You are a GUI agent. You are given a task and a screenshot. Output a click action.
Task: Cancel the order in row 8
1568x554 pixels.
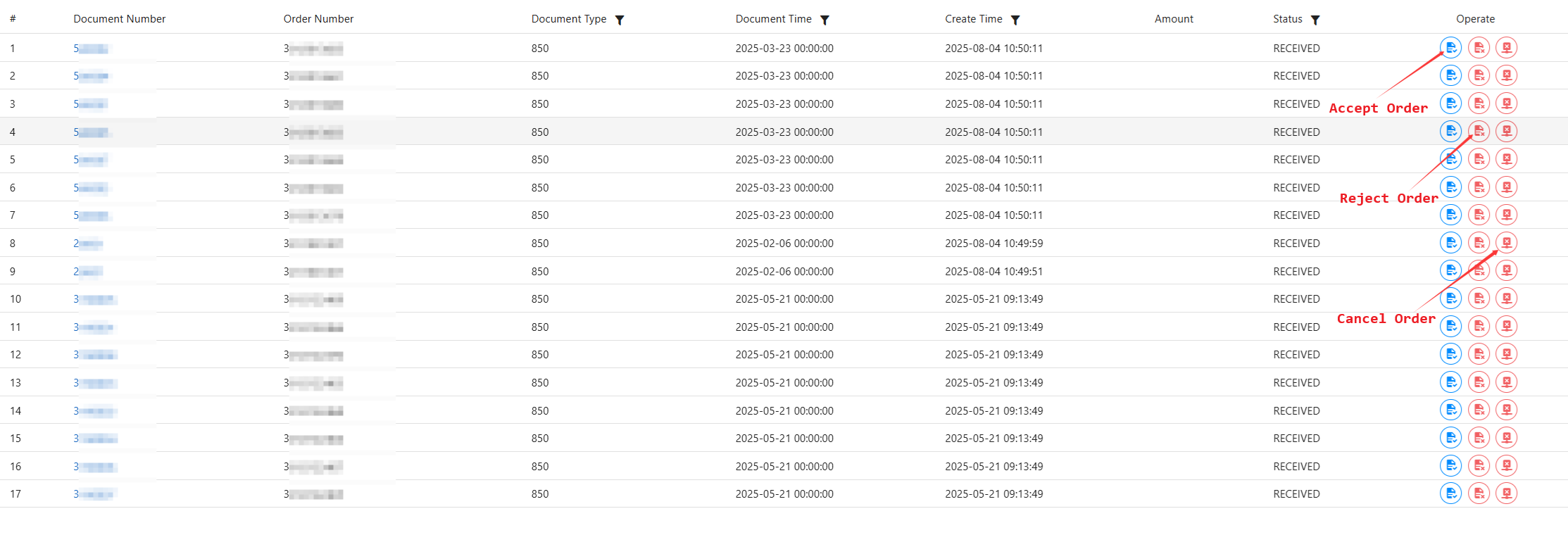point(1506,243)
